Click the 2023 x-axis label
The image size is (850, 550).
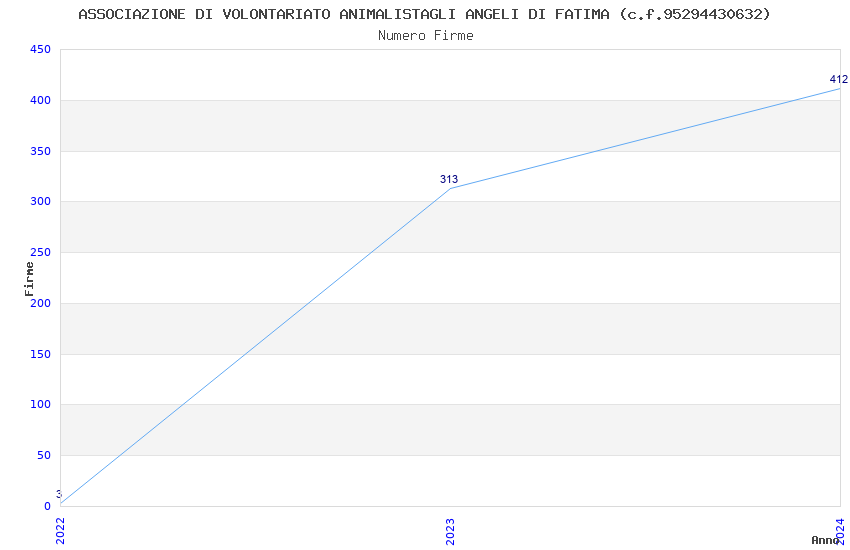tap(450, 531)
